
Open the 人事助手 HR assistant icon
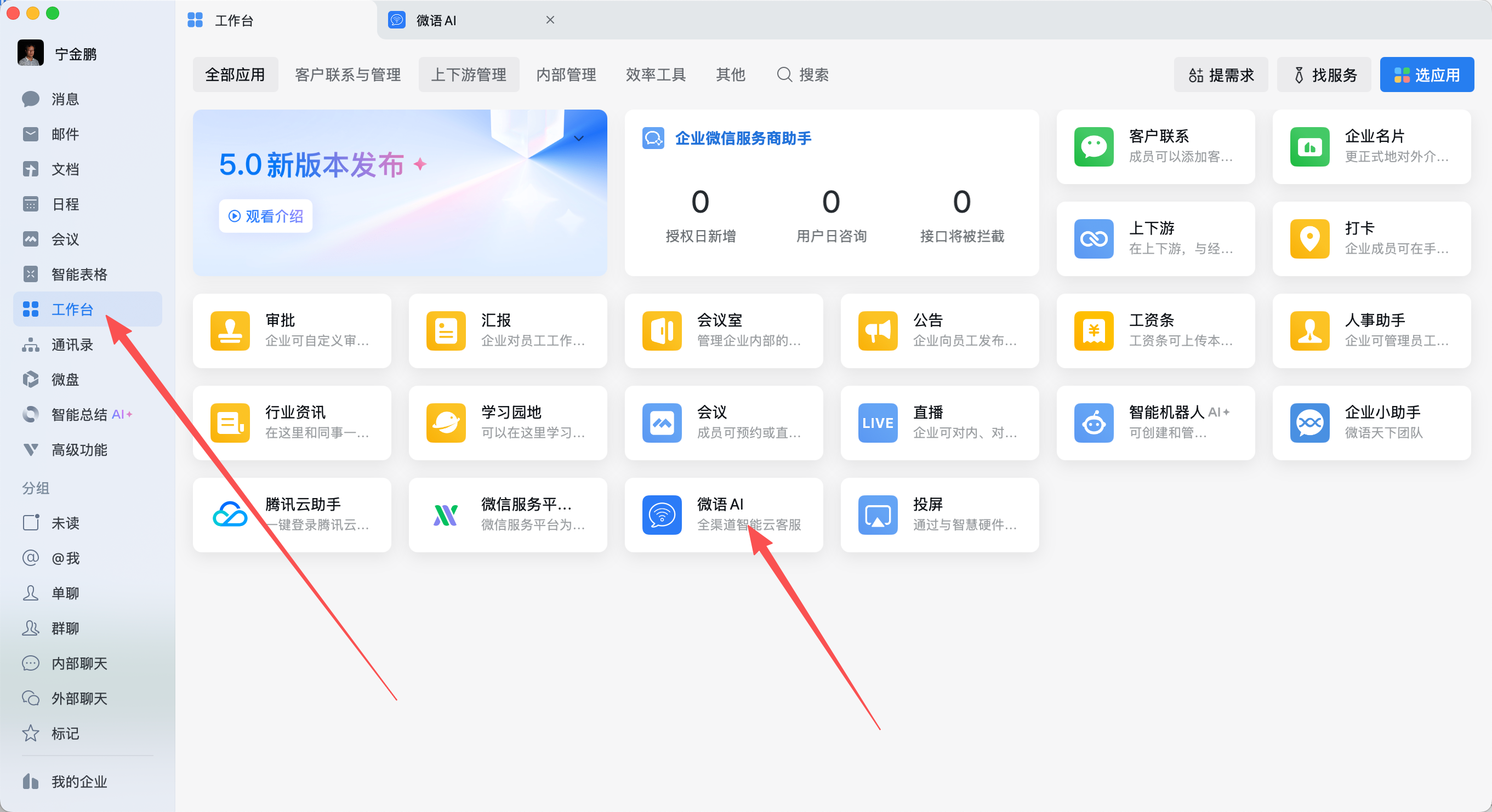(1310, 330)
